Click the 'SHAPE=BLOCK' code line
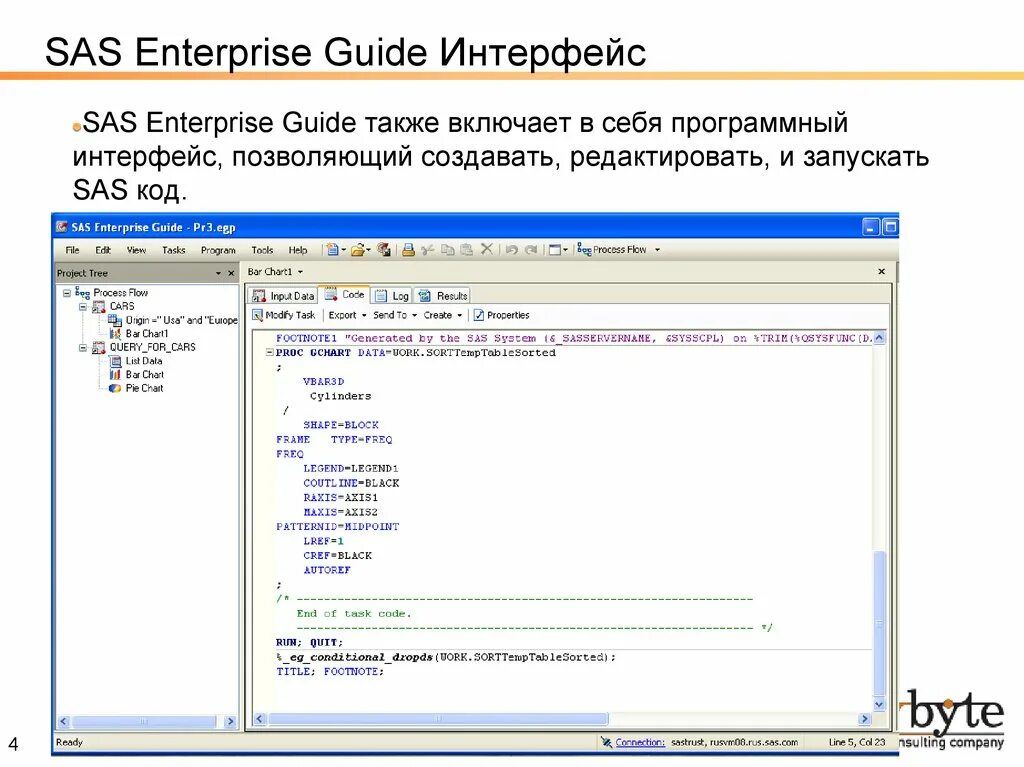 click(x=340, y=425)
